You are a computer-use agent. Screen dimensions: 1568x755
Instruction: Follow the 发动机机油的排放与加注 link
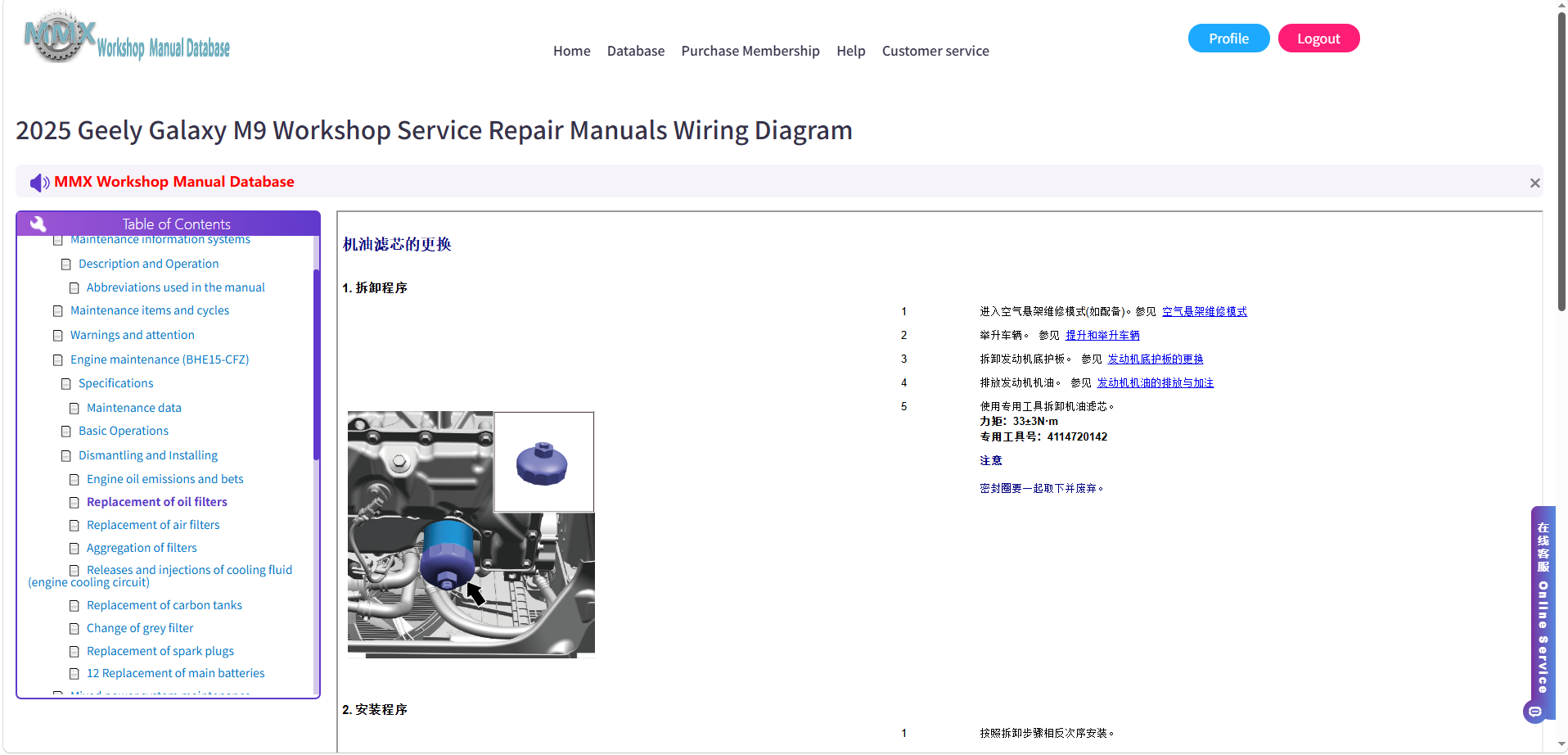tap(1155, 383)
